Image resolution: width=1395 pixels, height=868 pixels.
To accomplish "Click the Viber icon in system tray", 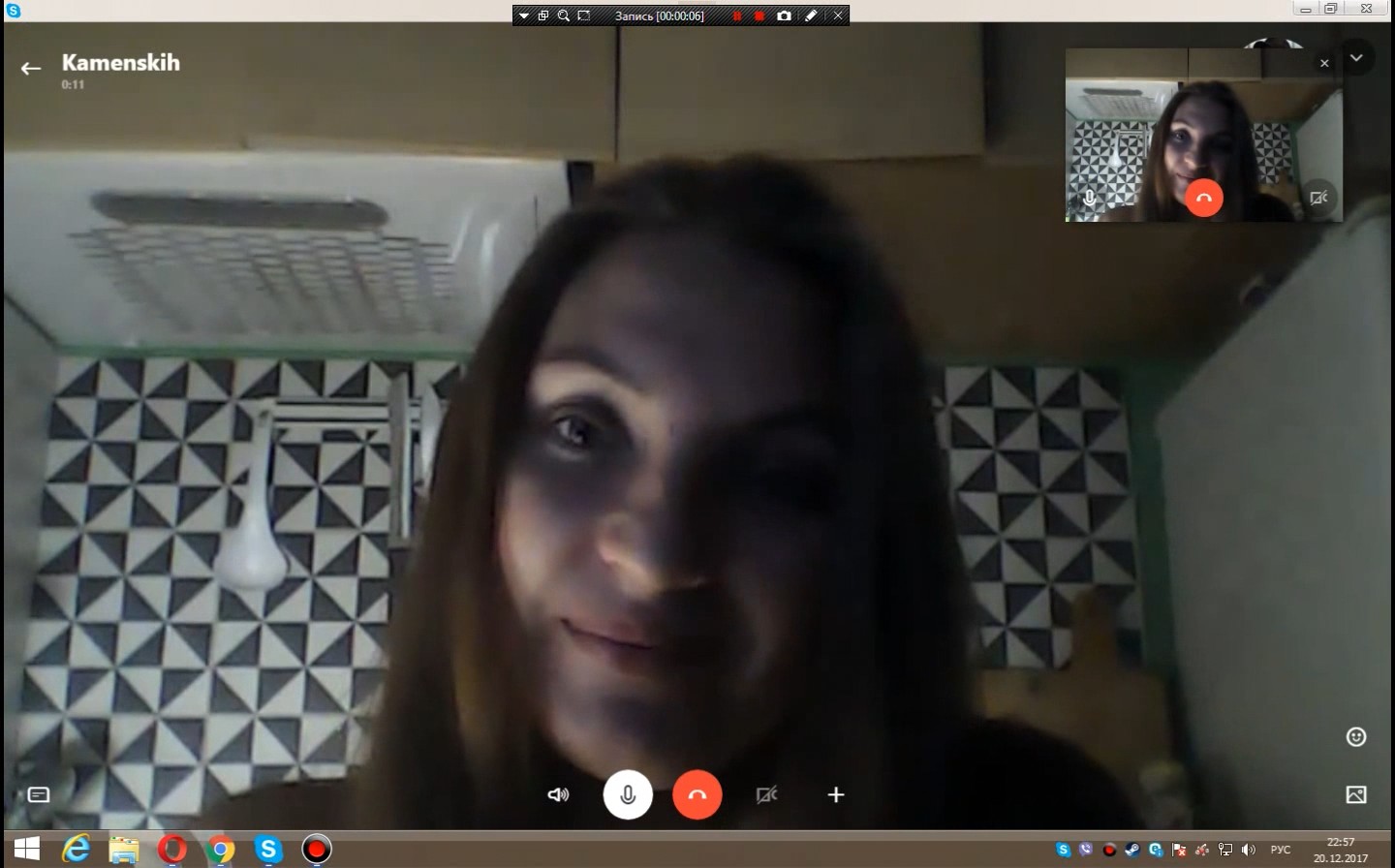I will click(1086, 850).
